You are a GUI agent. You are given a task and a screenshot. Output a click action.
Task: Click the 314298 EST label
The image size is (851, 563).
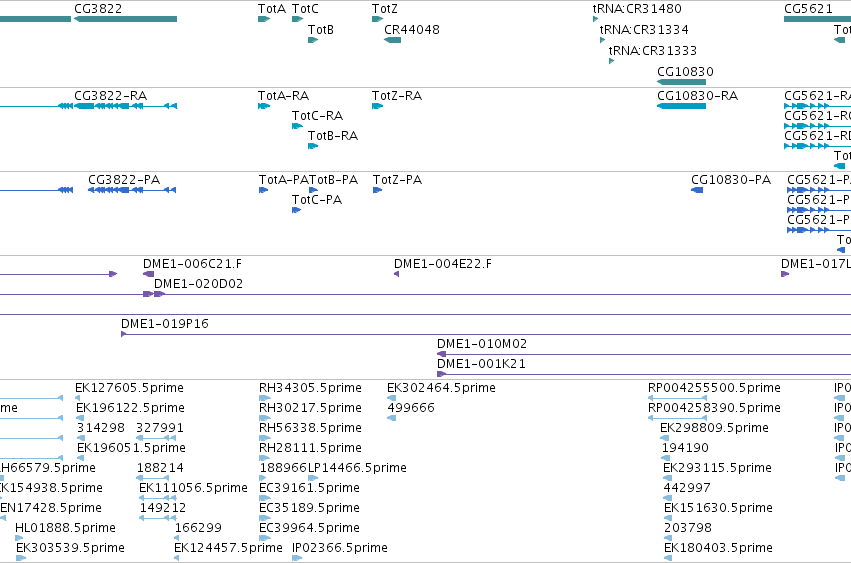[x=101, y=428]
